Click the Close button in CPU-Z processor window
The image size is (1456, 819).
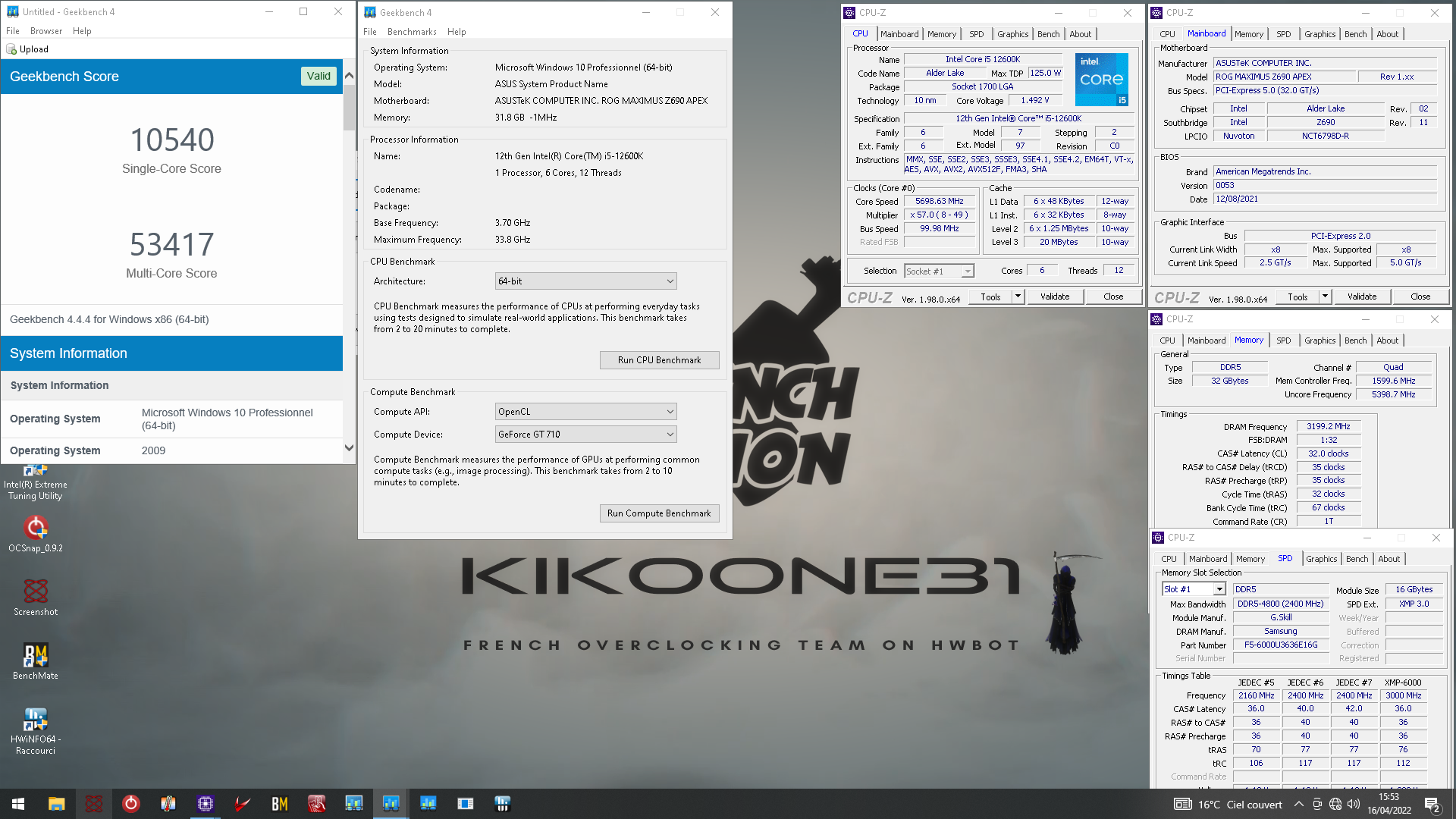point(1113,297)
